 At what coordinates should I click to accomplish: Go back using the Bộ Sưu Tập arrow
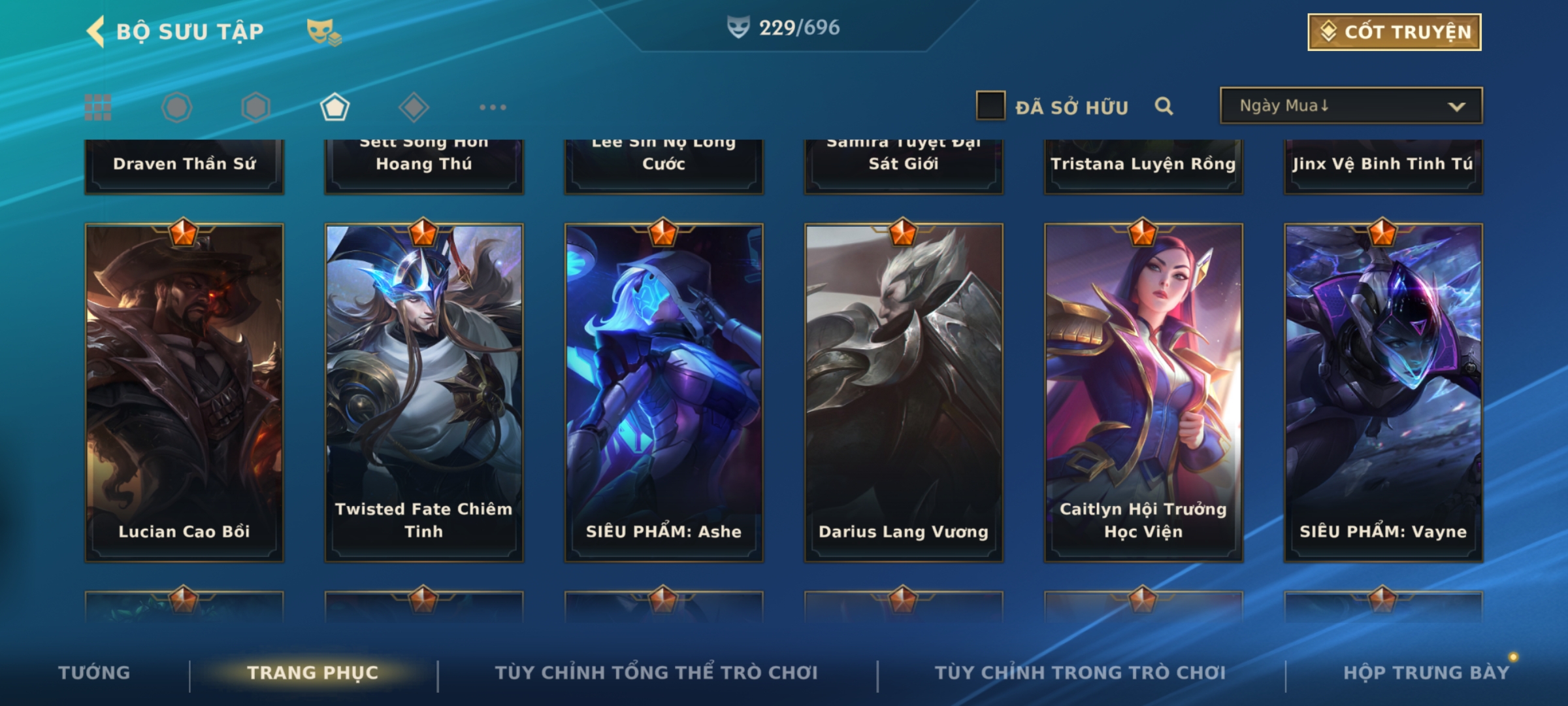tap(95, 31)
